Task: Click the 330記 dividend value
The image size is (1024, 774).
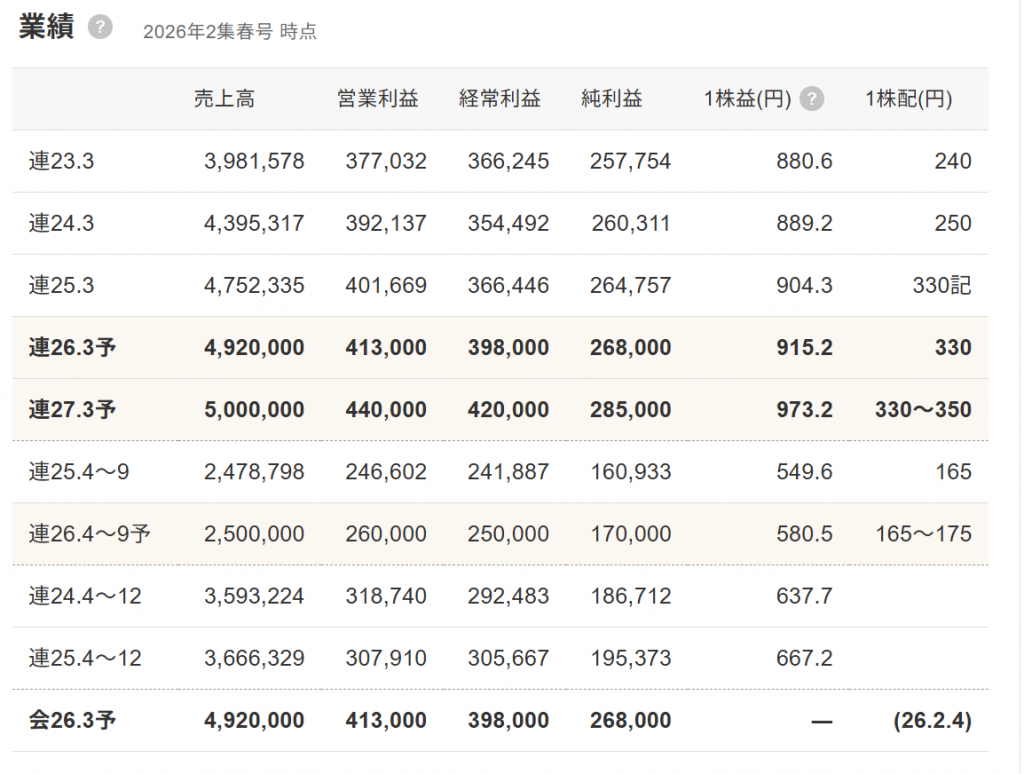Action: pos(941,285)
